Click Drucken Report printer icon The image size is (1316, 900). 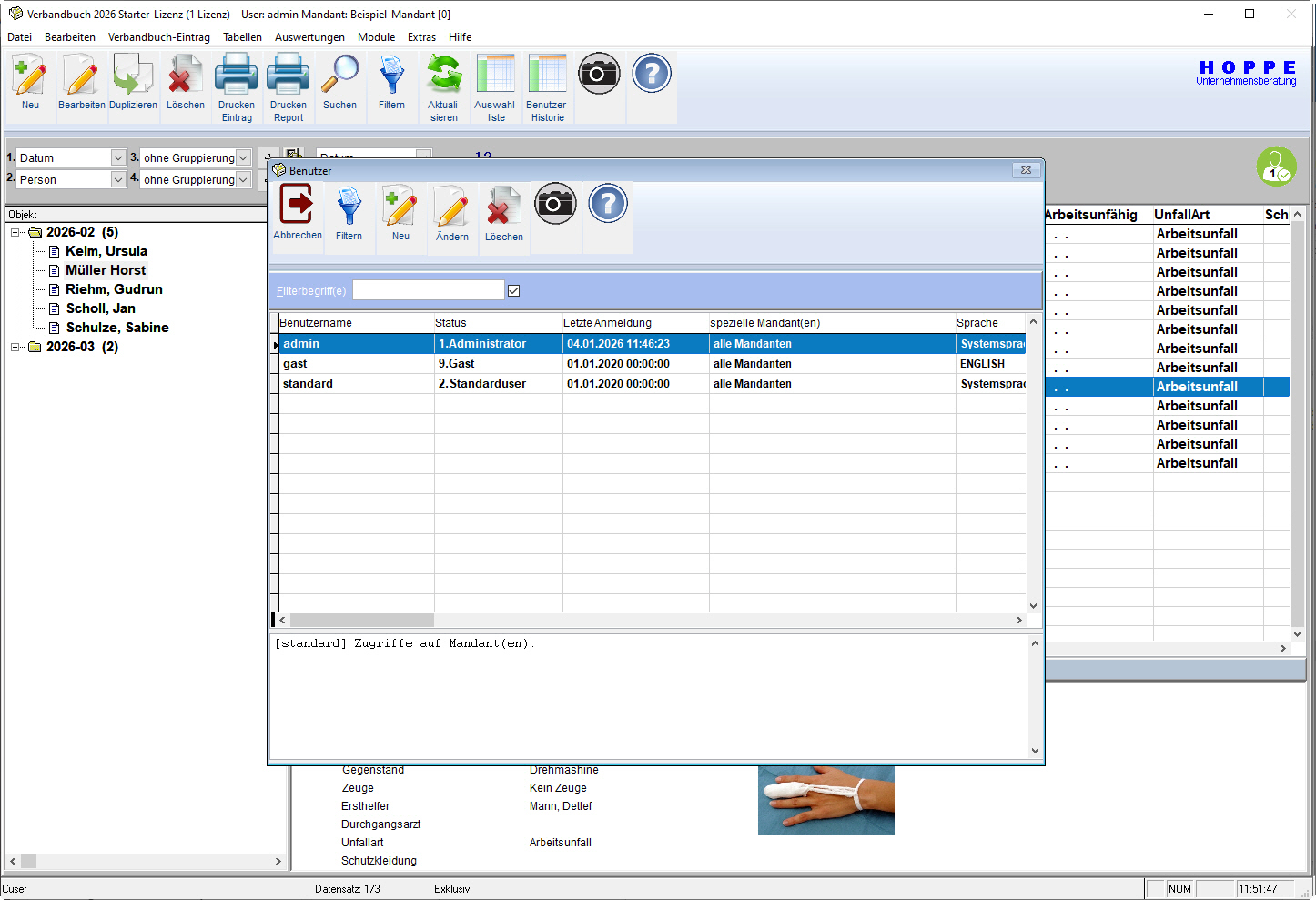[289, 76]
